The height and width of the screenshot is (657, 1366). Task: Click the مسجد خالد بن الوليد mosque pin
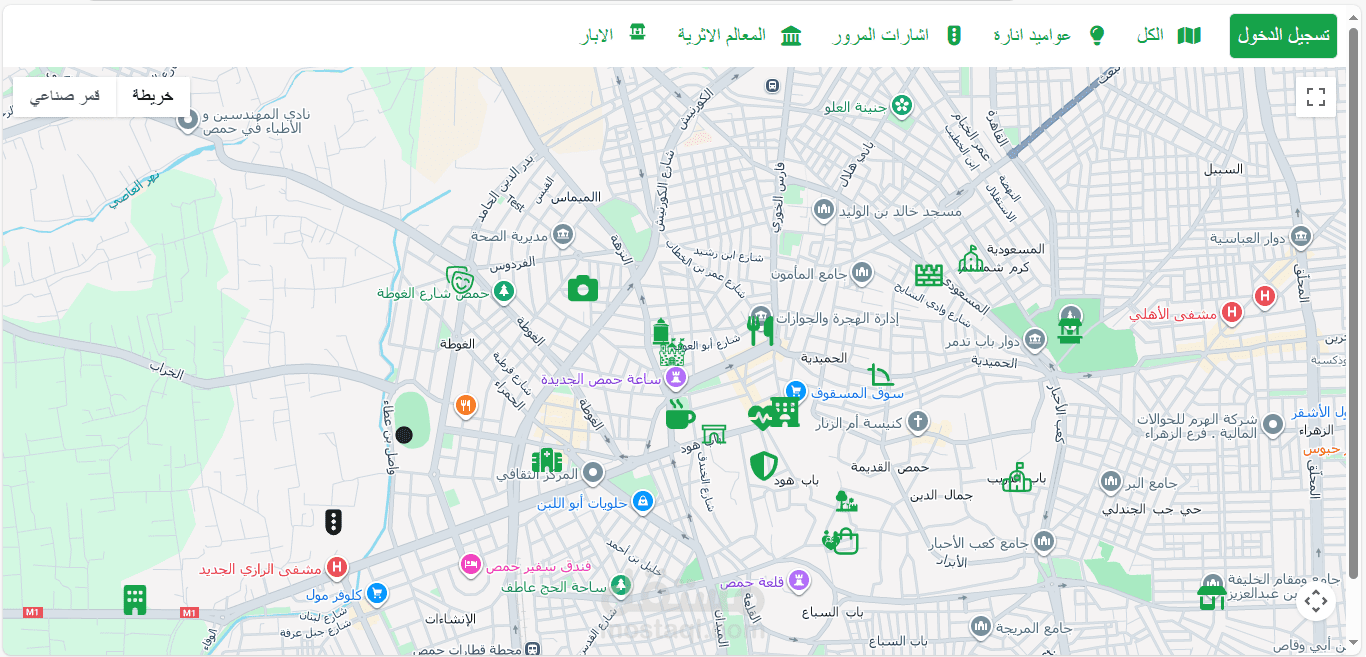tap(823, 210)
